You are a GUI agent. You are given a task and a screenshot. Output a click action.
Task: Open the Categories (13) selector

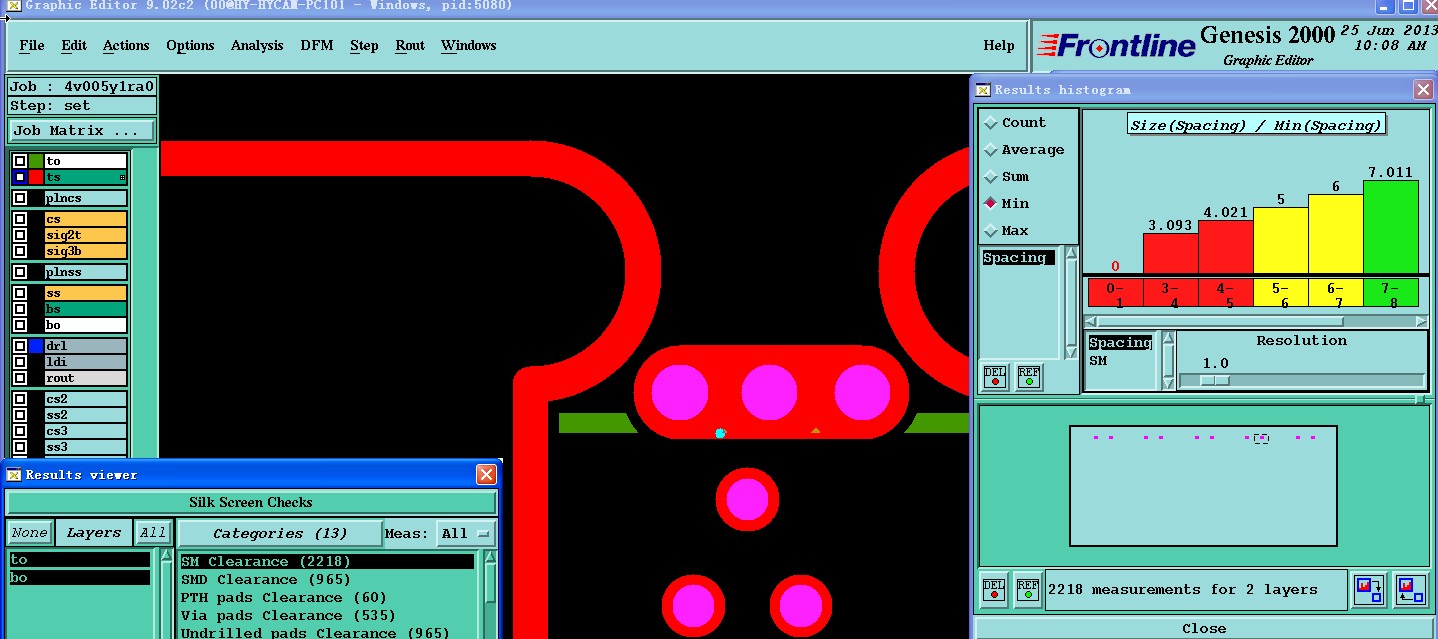coord(279,533)
